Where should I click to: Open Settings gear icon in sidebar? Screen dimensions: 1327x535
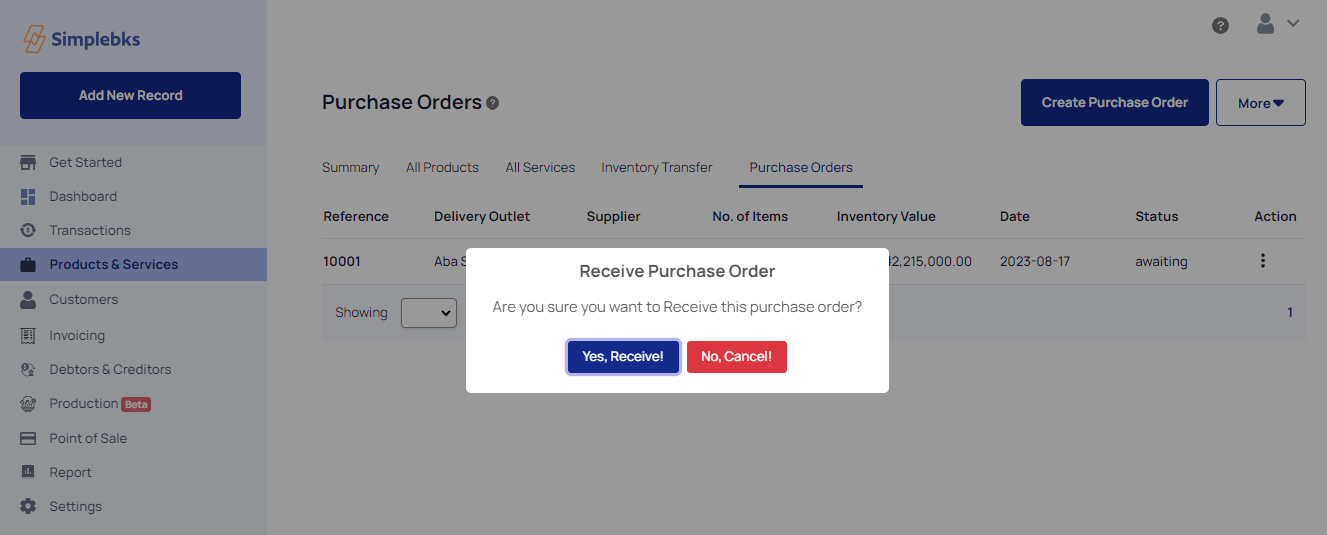click(x=28, y=506)
